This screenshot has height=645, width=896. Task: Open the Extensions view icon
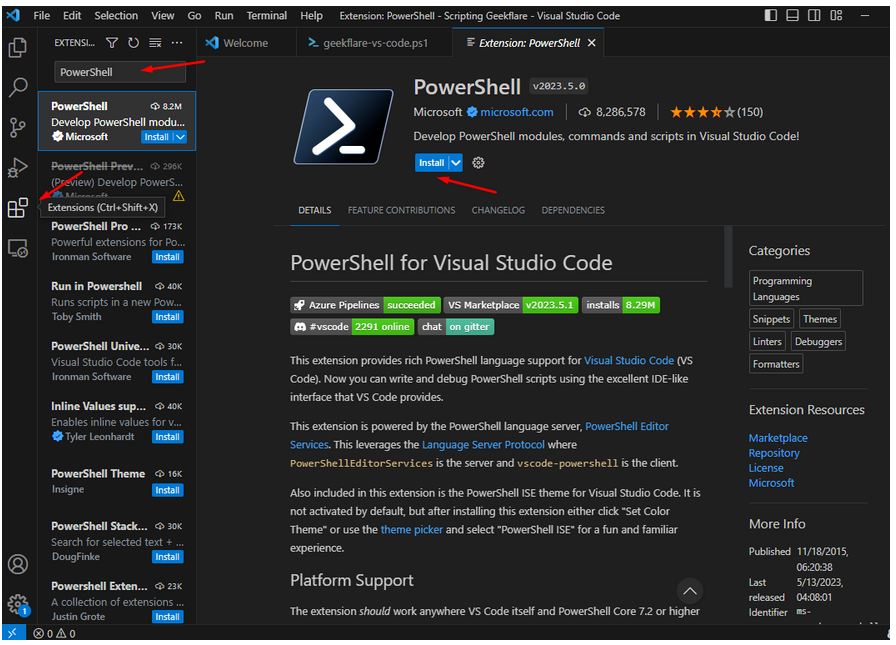coord(18,208)
